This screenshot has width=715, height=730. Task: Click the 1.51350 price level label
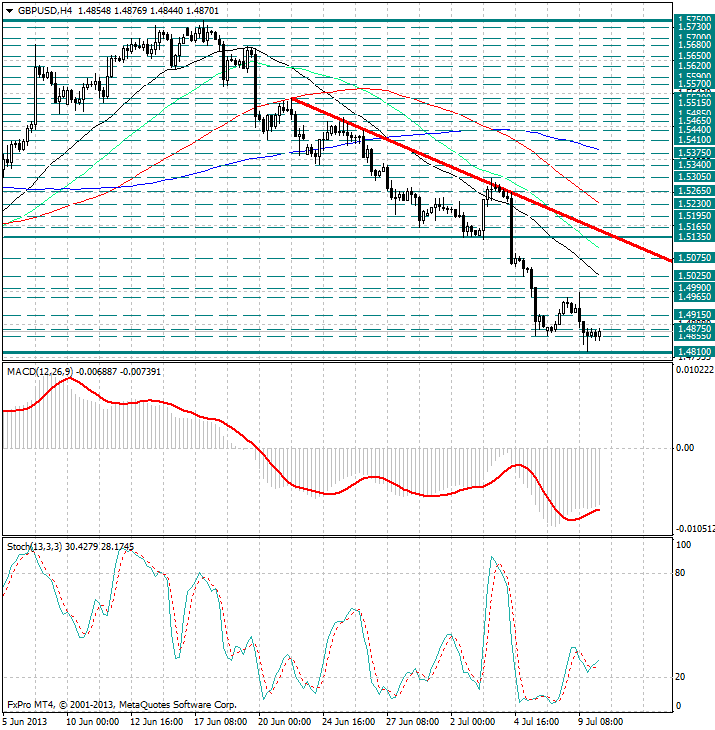point(694,237)
